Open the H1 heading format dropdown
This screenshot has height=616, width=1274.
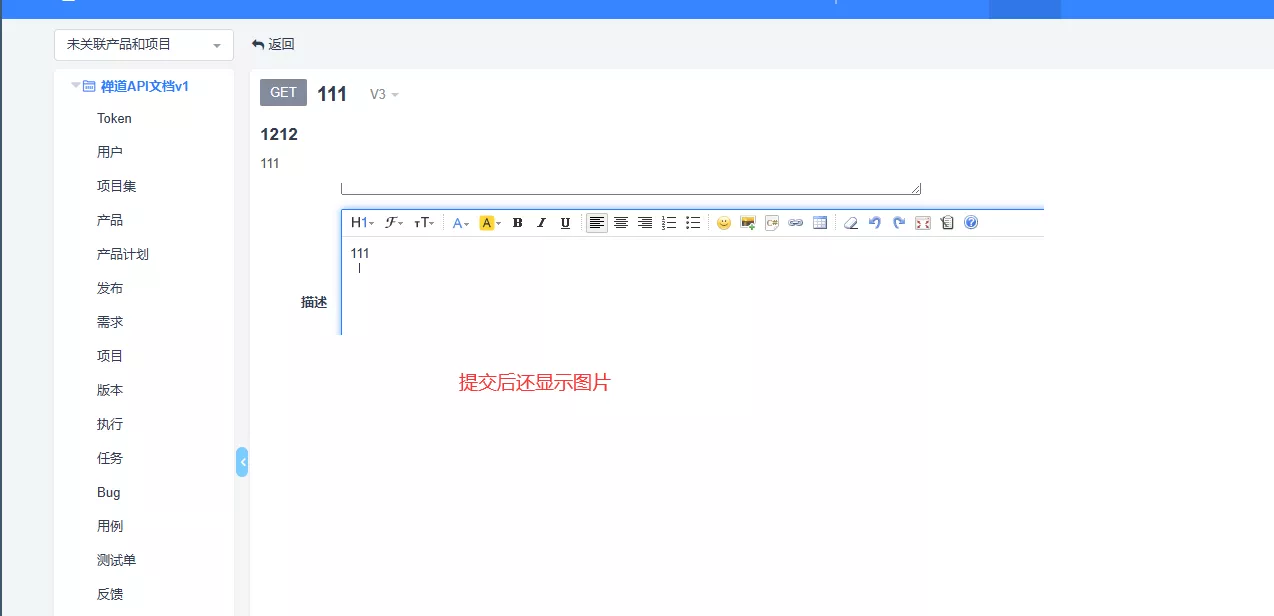tap(362, 223)
